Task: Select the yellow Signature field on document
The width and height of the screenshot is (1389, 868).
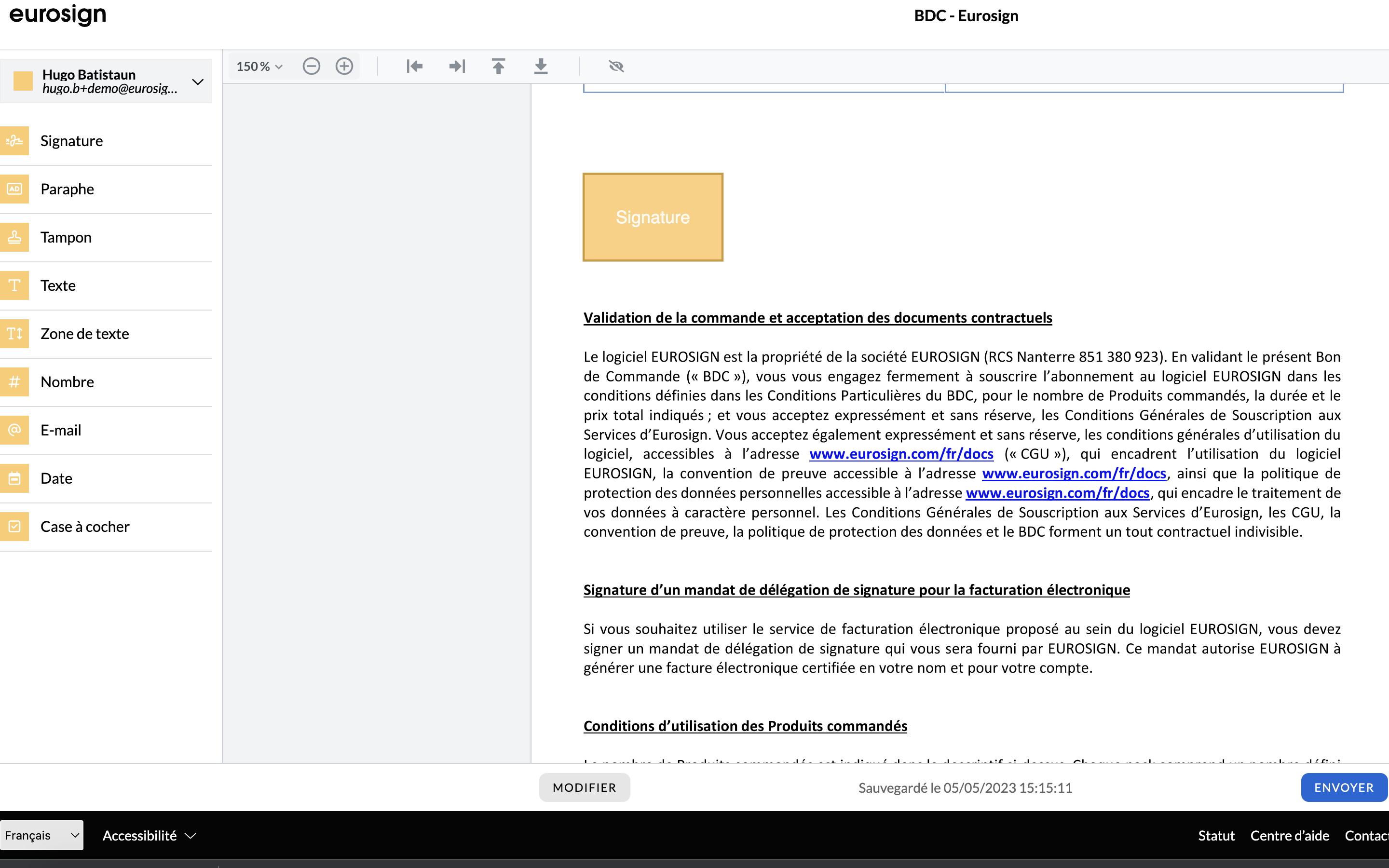Action: pos(653,217)
